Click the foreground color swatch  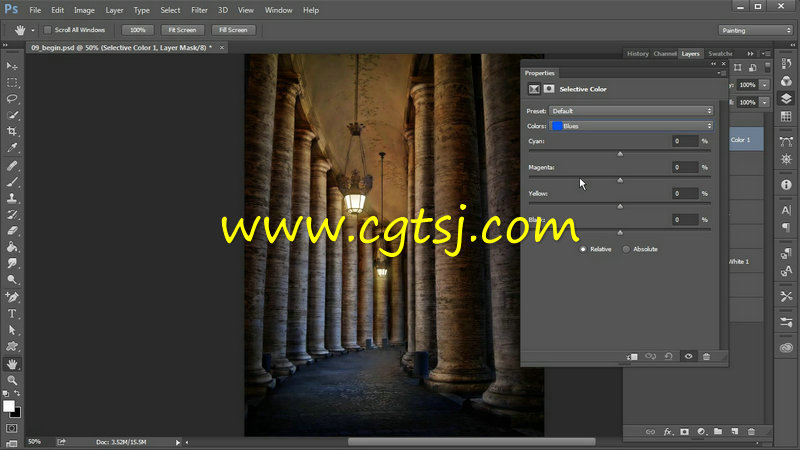click(x=9, y=406)
